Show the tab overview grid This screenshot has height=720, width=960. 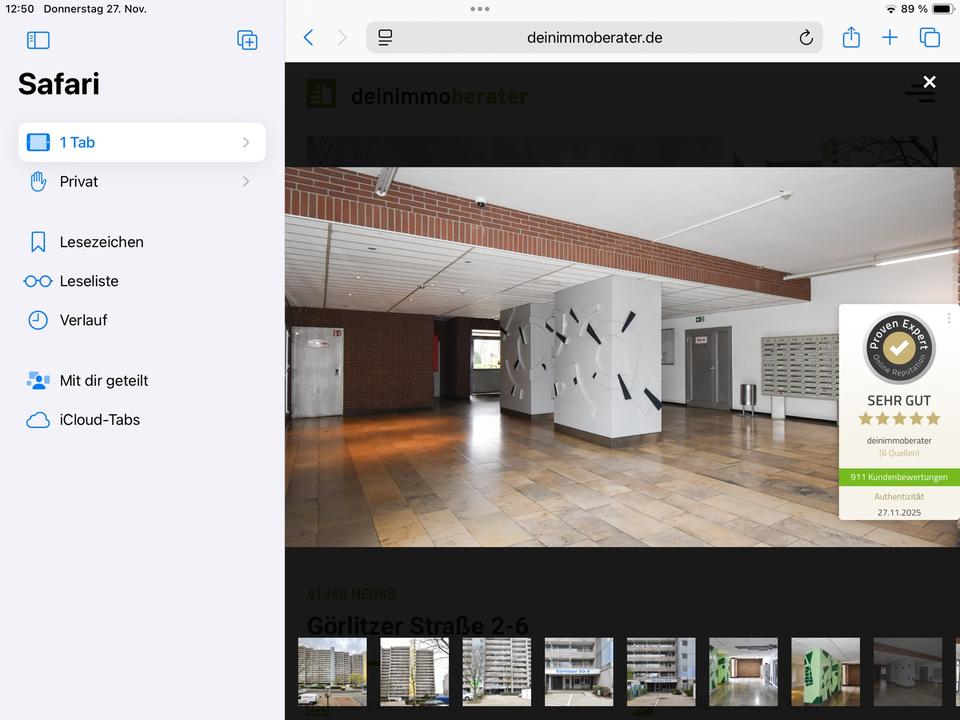click(x=930, y=37)
